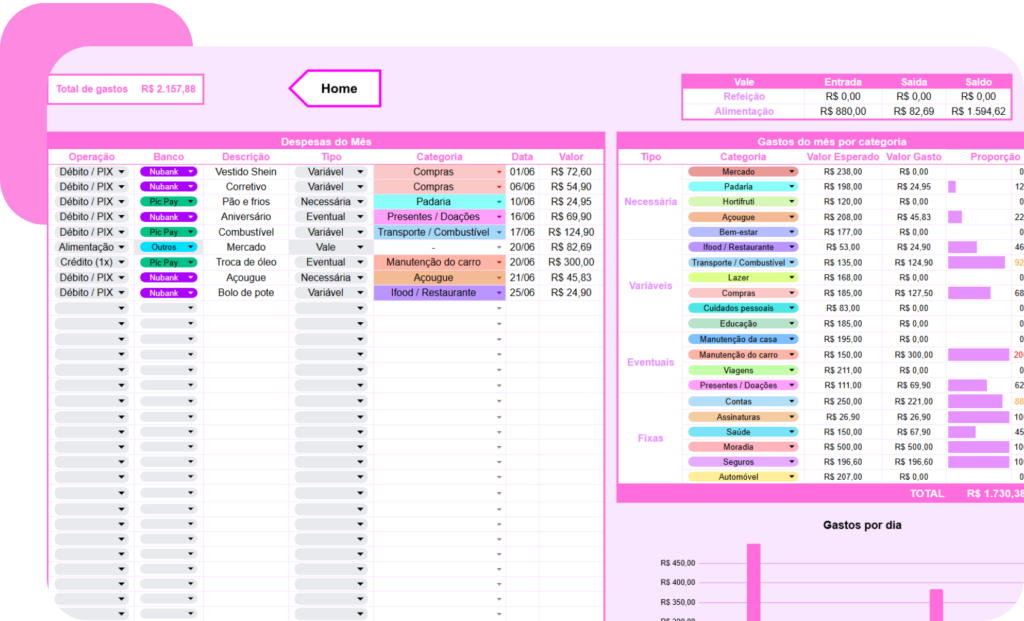1024x621 pixels.
Task: Select Total de gastos value R$ 2.157,88
Action: [x=168, y=89]
